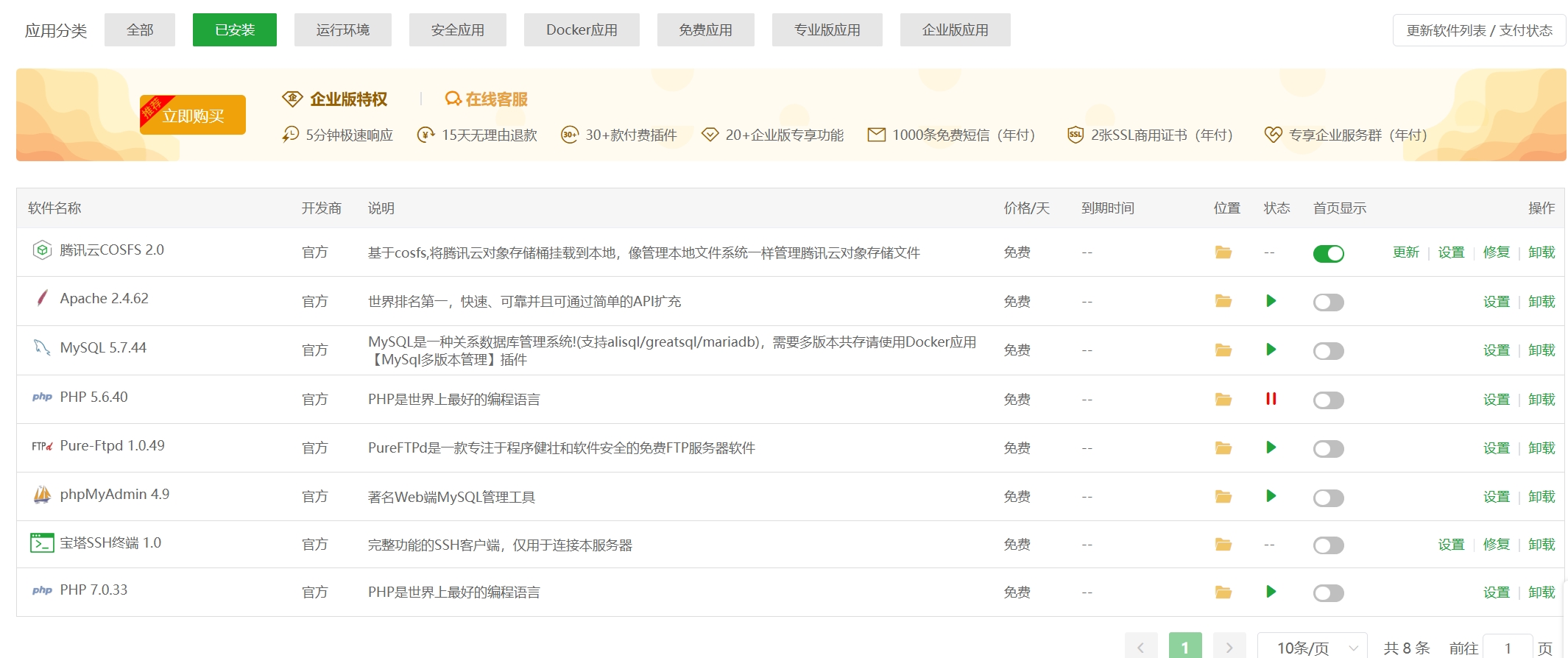
Task: Click the Apache feather icon
Action: click(42, 298)
